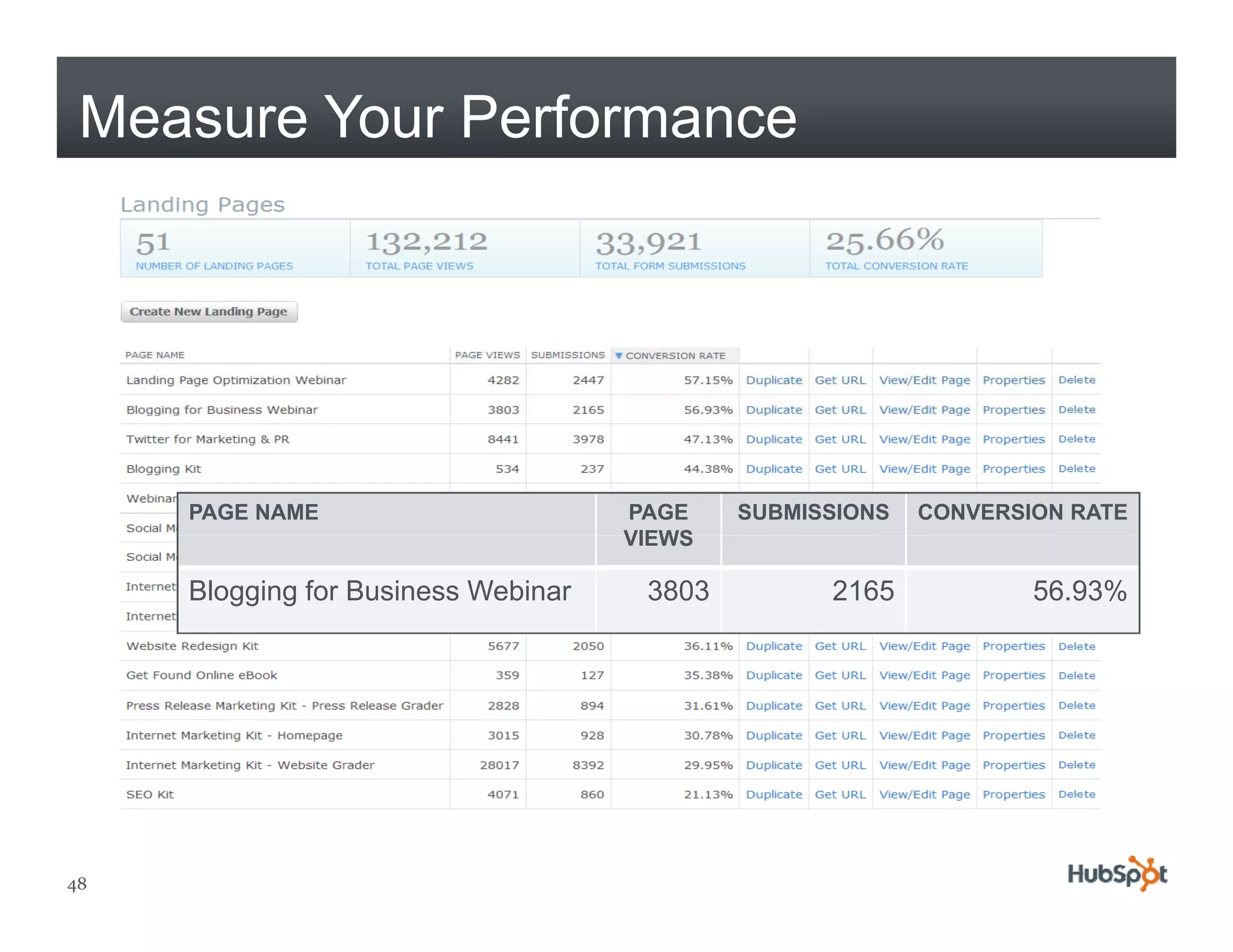The height and width of the screenshot is (952, 1233).
Task: Delete Internet Marketing Kit - Homepage
Action: (1076, 735)
